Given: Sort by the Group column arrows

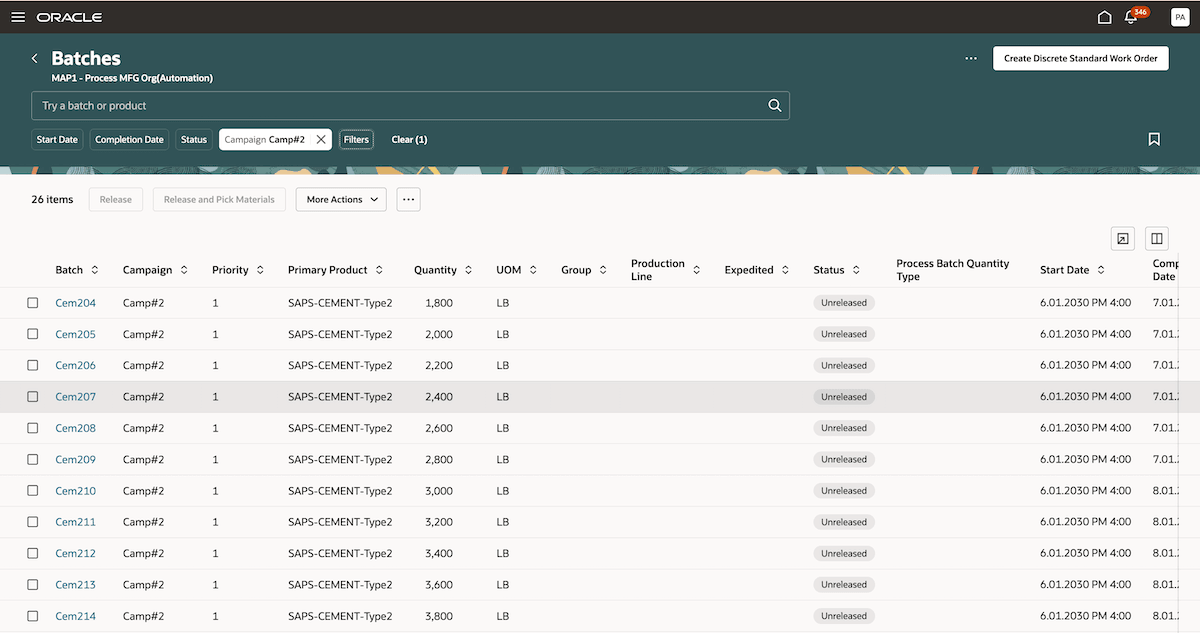Looking at the screenshot, I should tap(603, 270).
